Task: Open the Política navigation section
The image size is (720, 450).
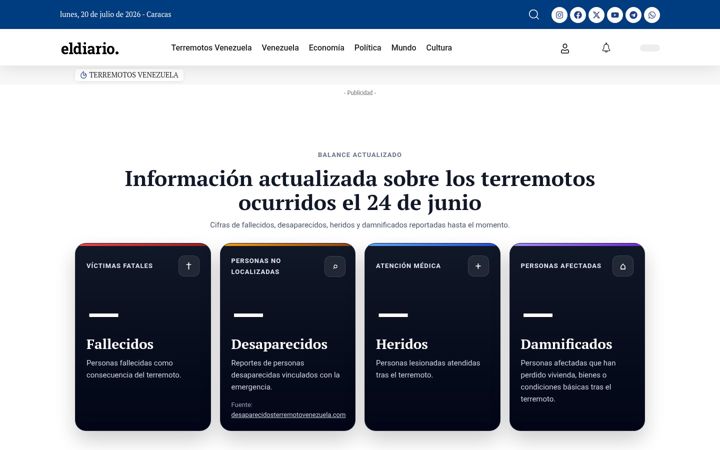Action: pos(368,48)
